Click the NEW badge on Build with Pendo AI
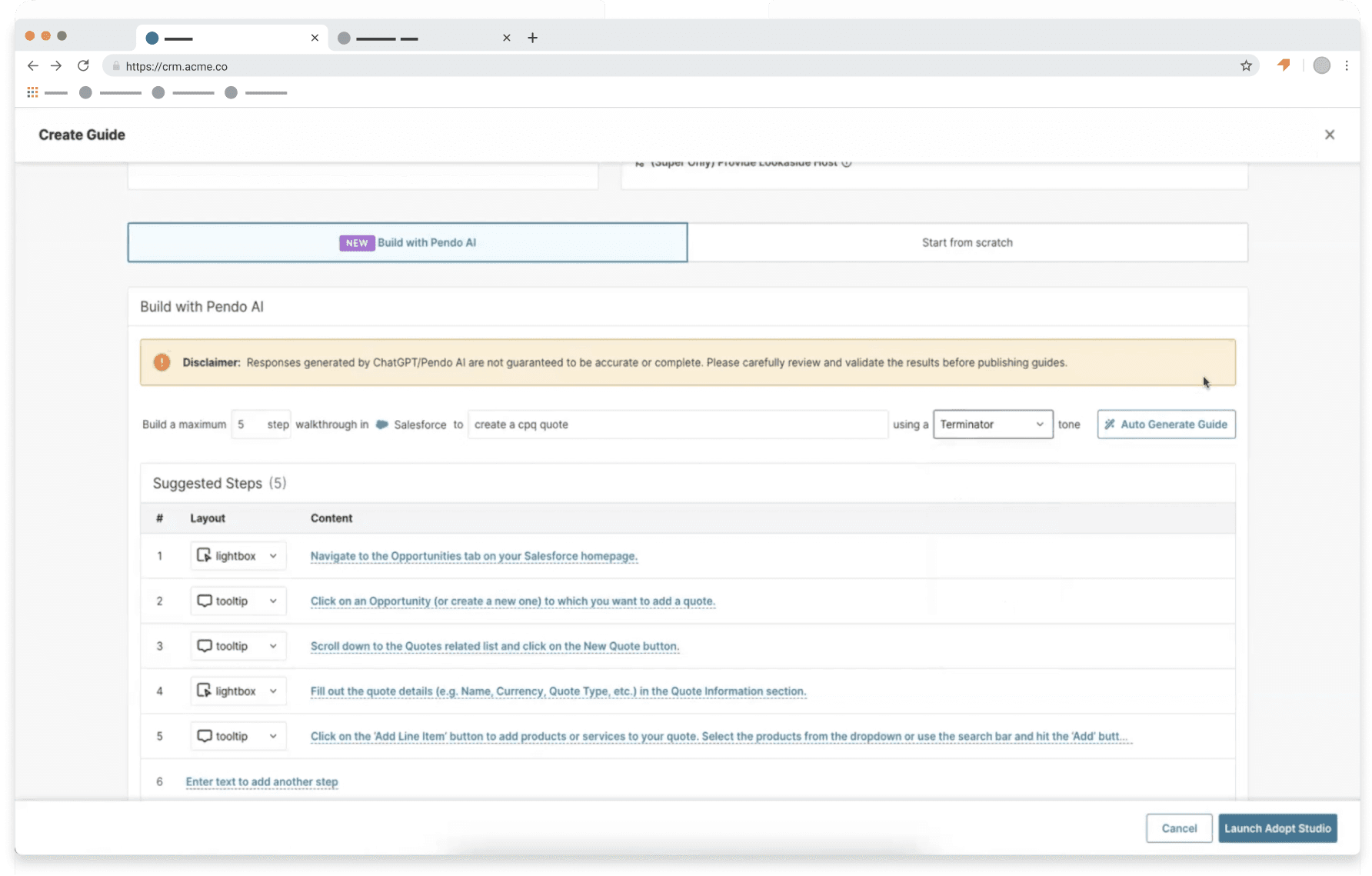The width and height of the screenshot is (1372, 876). [357, 243]
